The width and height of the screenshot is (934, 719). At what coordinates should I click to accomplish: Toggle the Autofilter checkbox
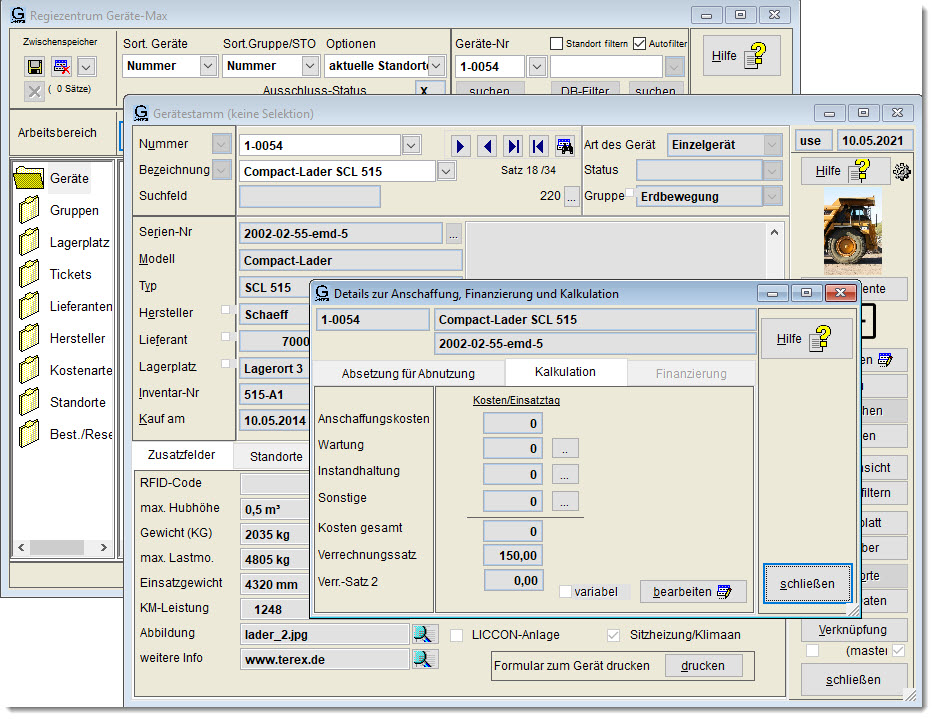[640, 43]
